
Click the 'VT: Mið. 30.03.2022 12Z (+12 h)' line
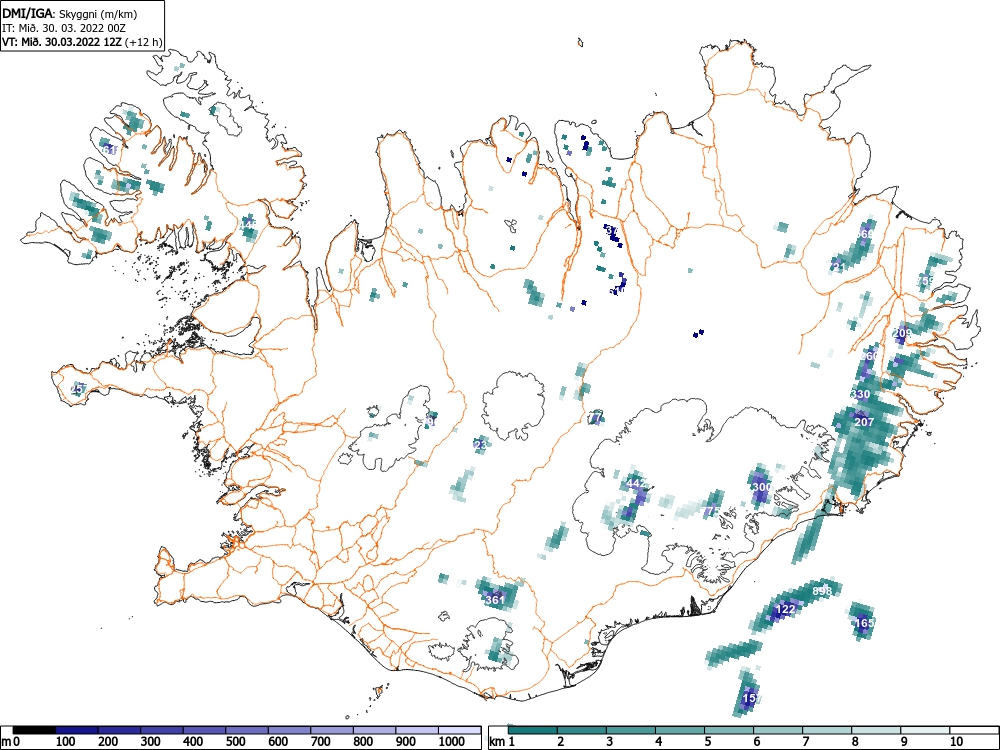coord(82,42)
